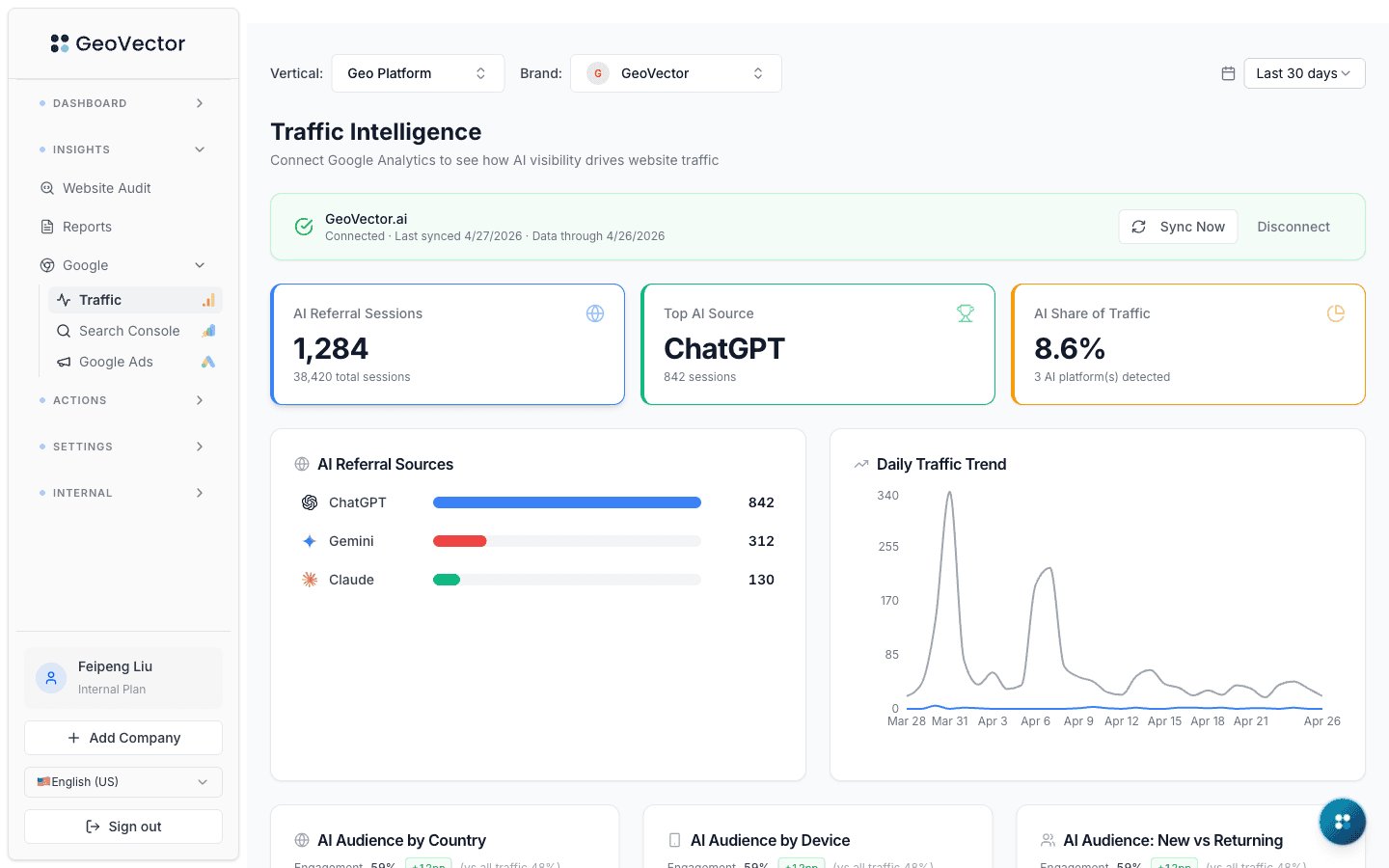Click the ChatGPT icon in AI Referral Sources
1389x868 pixels.
309,502
